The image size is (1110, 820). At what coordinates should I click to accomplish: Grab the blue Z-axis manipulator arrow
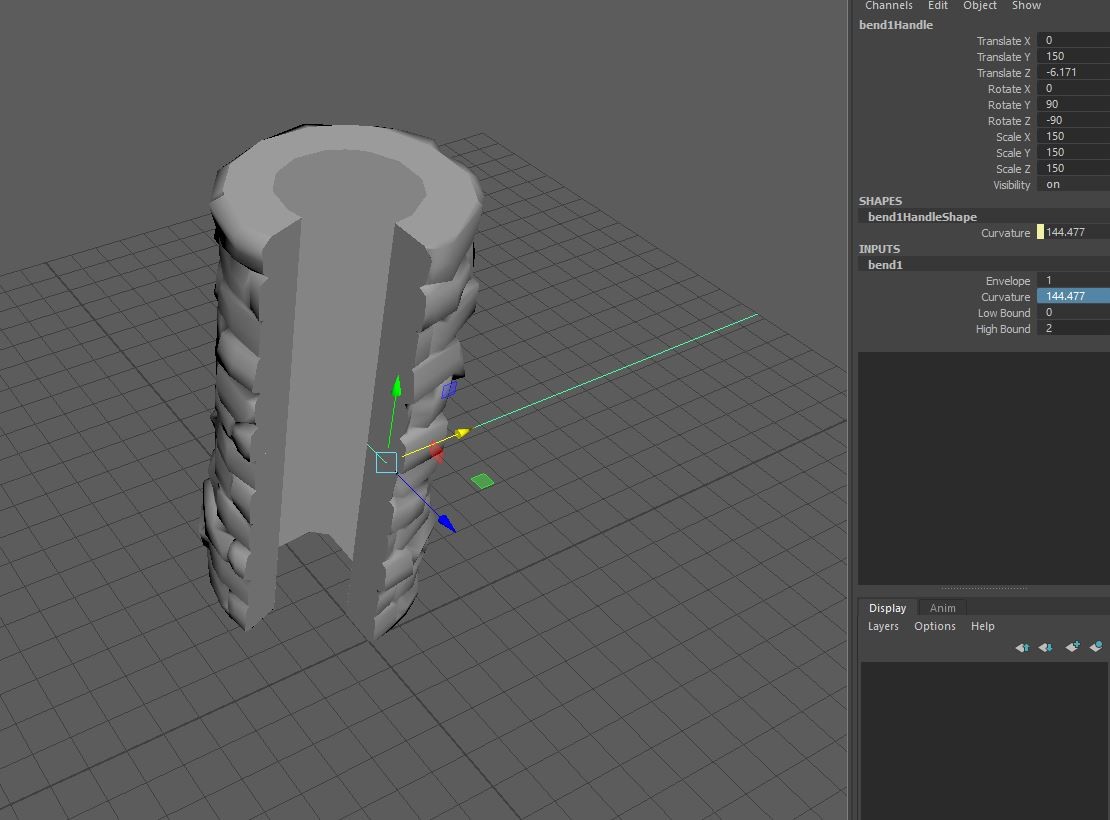click(x=446, y=523)
